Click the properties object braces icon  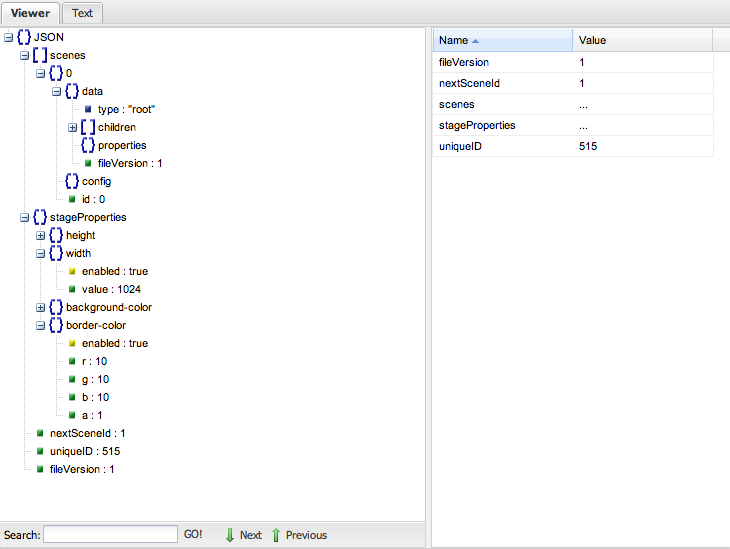click(x=88, y=145)
